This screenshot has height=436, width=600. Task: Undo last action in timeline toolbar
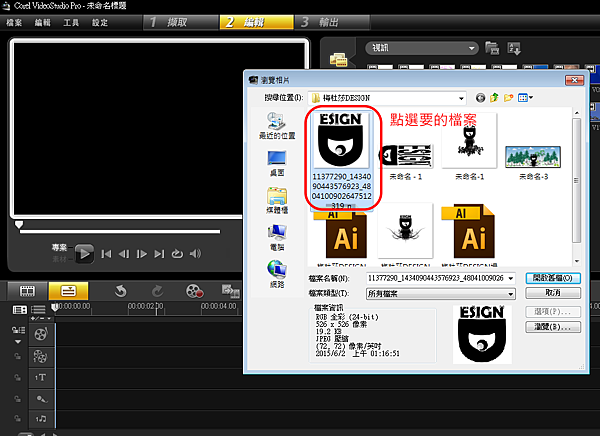(121, 291)
